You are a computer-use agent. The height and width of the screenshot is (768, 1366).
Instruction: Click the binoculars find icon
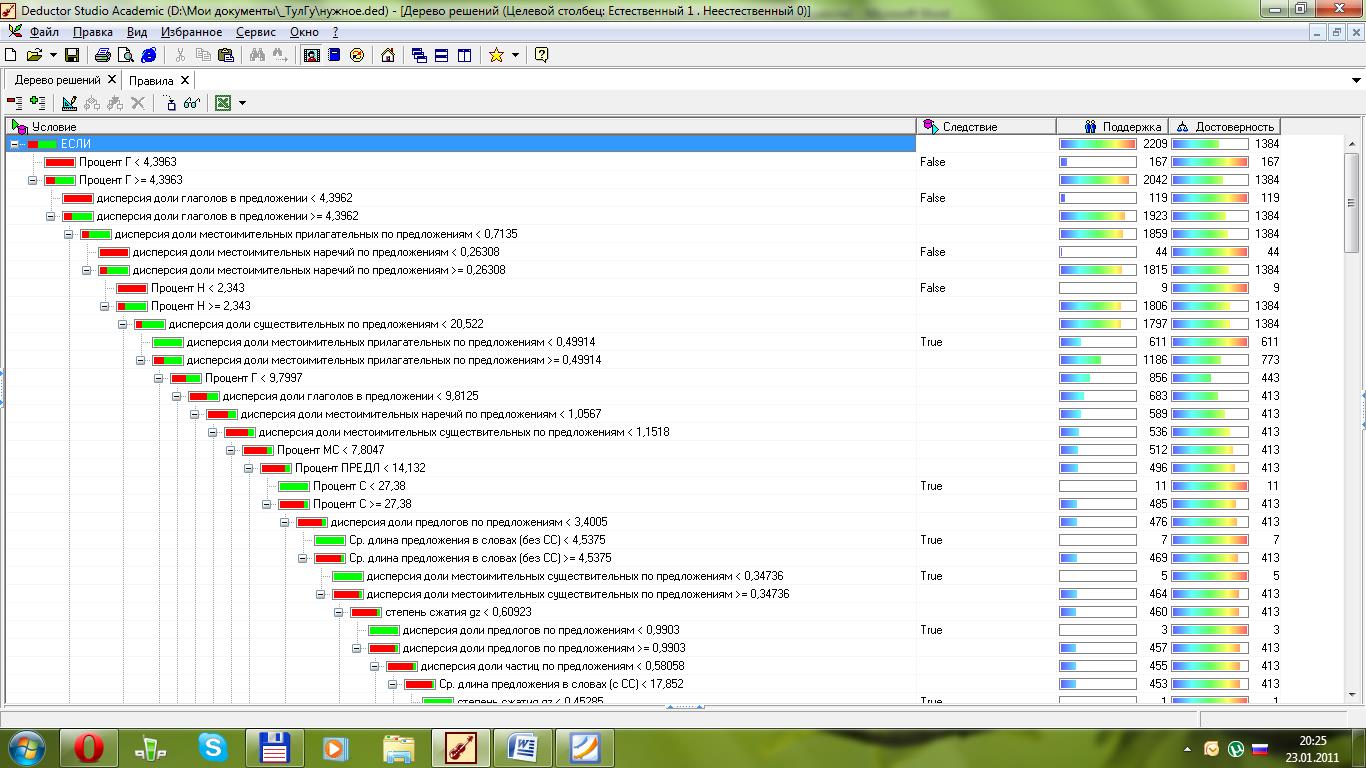(x=257, y=55)
